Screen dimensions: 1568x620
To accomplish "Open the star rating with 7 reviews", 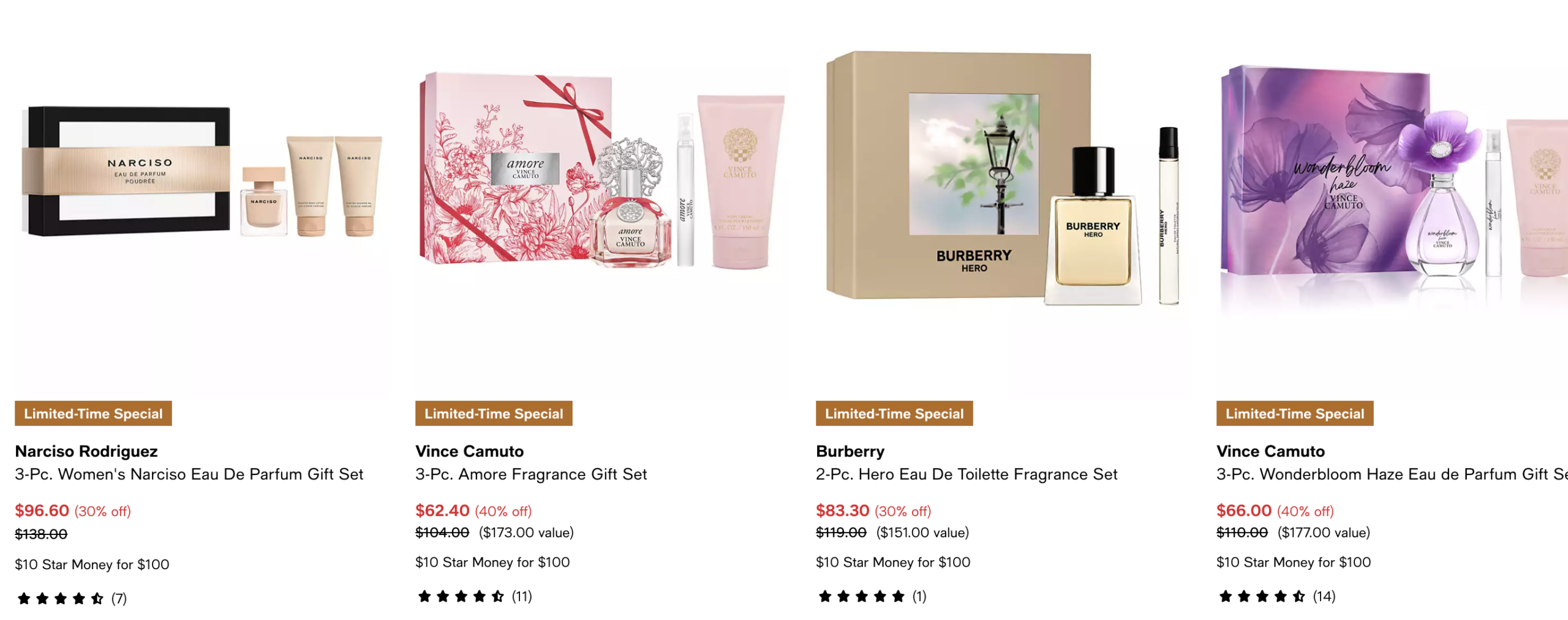I will [72, 599].
